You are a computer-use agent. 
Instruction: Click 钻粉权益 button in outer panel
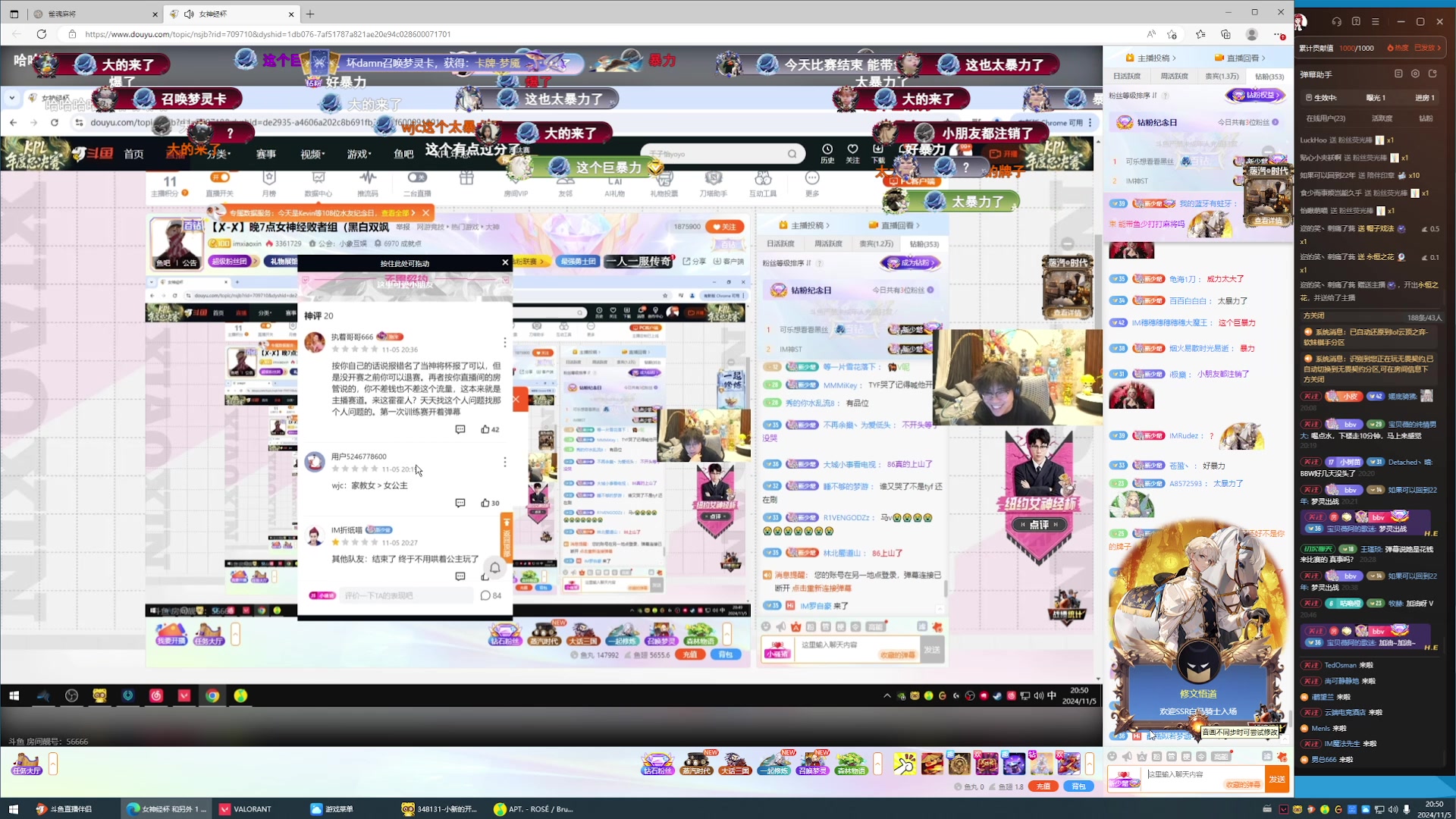pyautogui.click(x=1256, y=95)
